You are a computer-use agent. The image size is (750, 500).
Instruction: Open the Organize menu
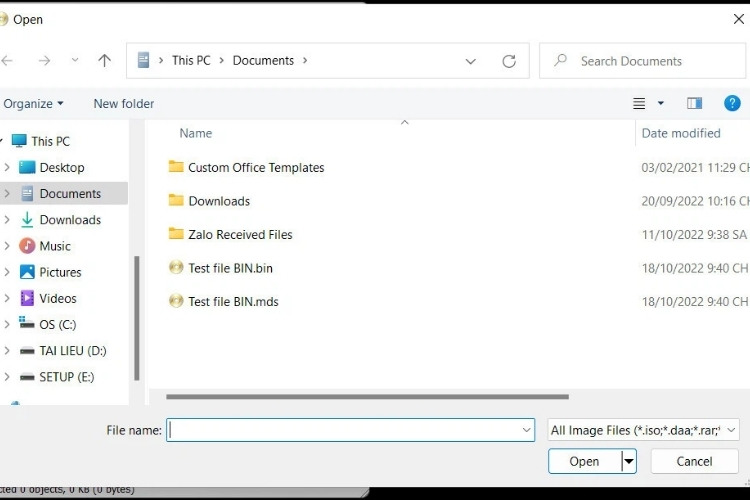tap(33, 104)
